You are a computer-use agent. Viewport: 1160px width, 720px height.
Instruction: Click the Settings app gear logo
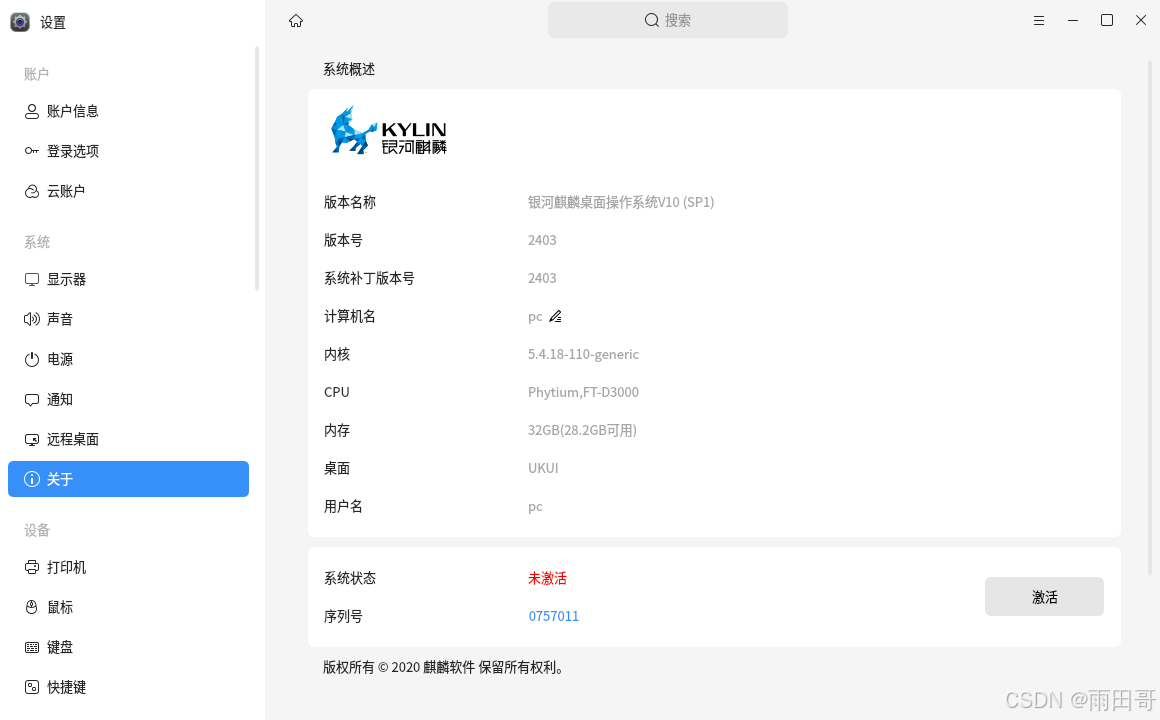coord(20,22)
